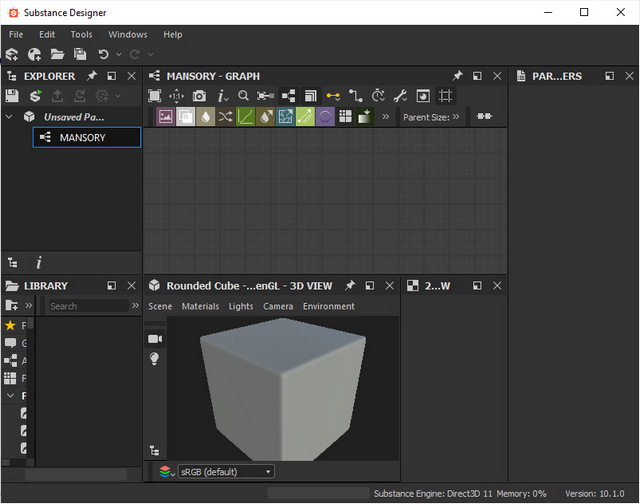Click the light bulb icon in 3D view
The height and width of the screenshot is (504, 640).
pyautogui.click(x=155, y=358)
